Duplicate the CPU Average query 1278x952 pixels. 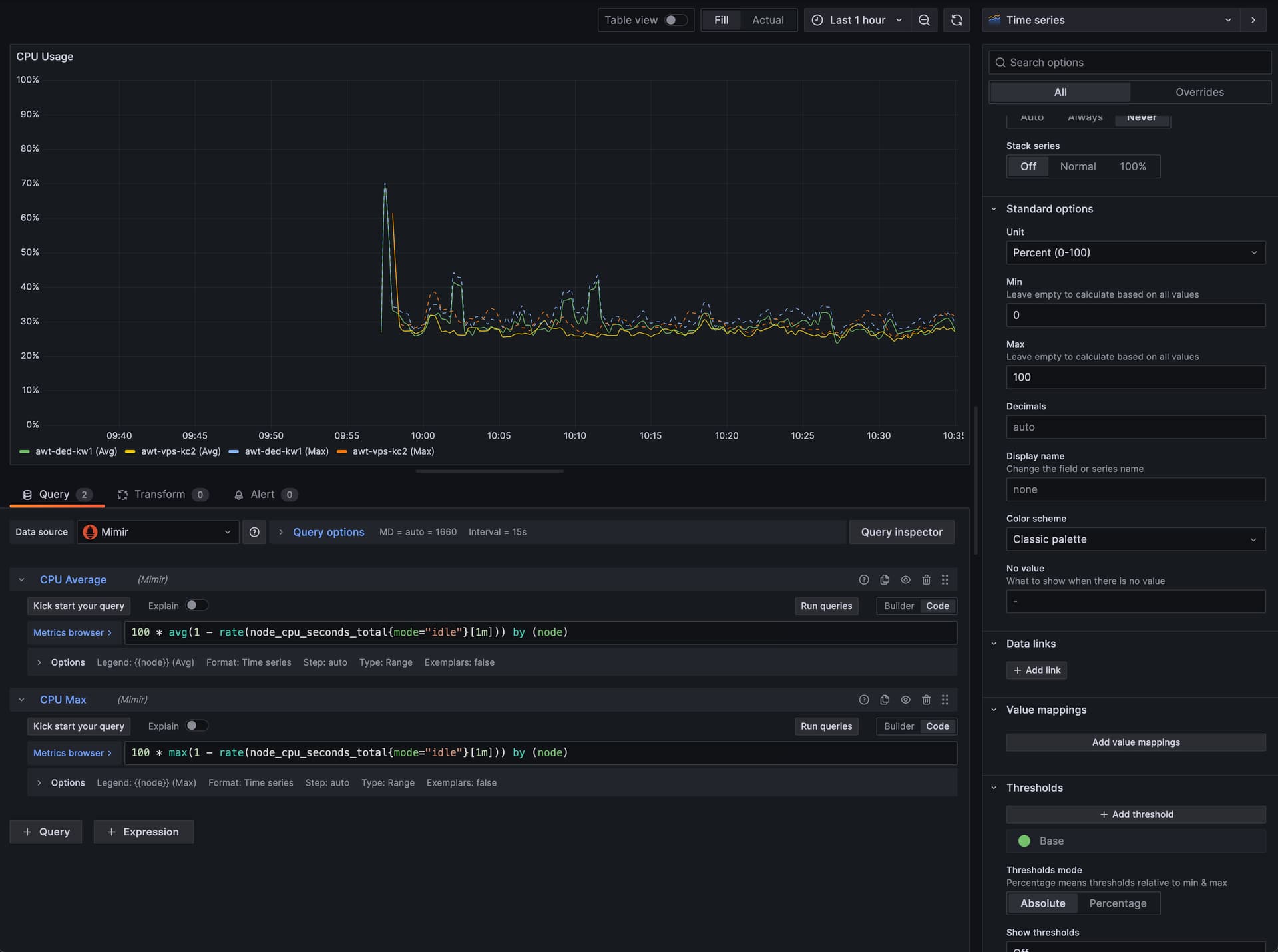(x=885, y=579)
